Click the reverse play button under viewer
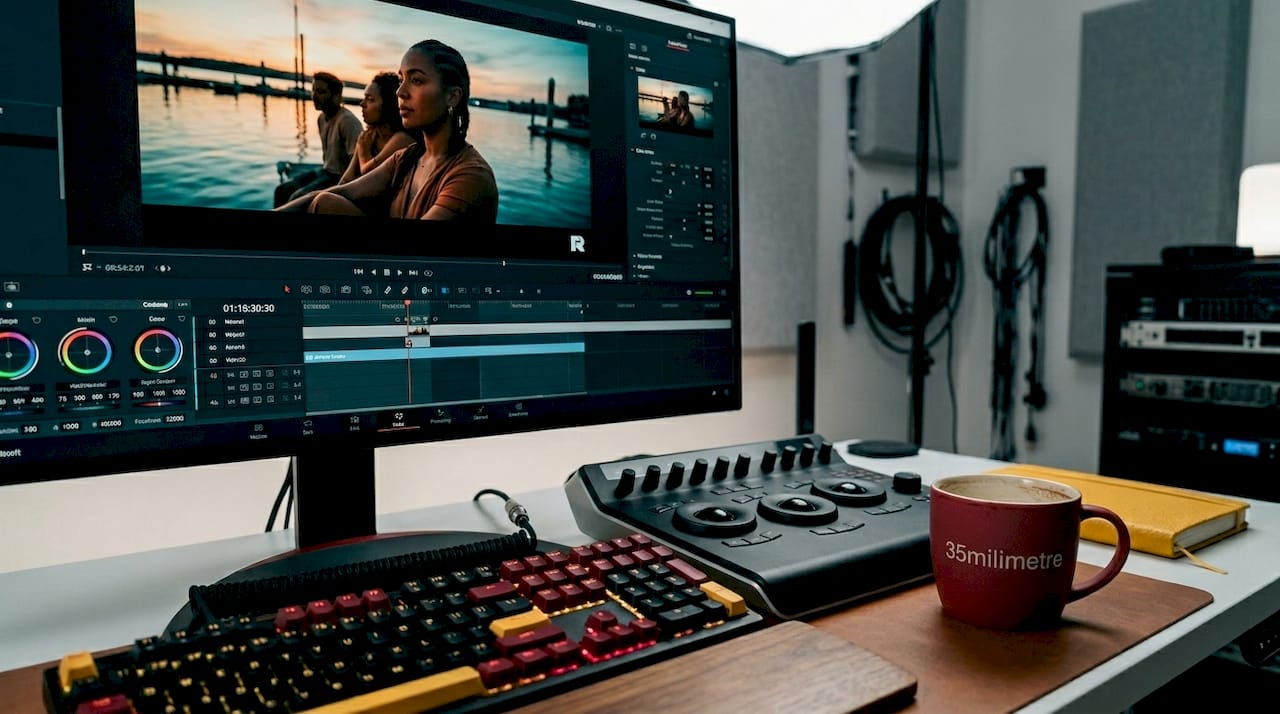This screenshot has width=1280, height=714. (374, 272)
